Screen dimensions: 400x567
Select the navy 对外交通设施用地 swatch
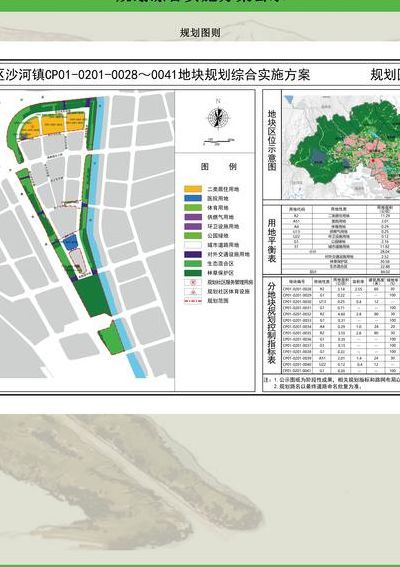193,254
